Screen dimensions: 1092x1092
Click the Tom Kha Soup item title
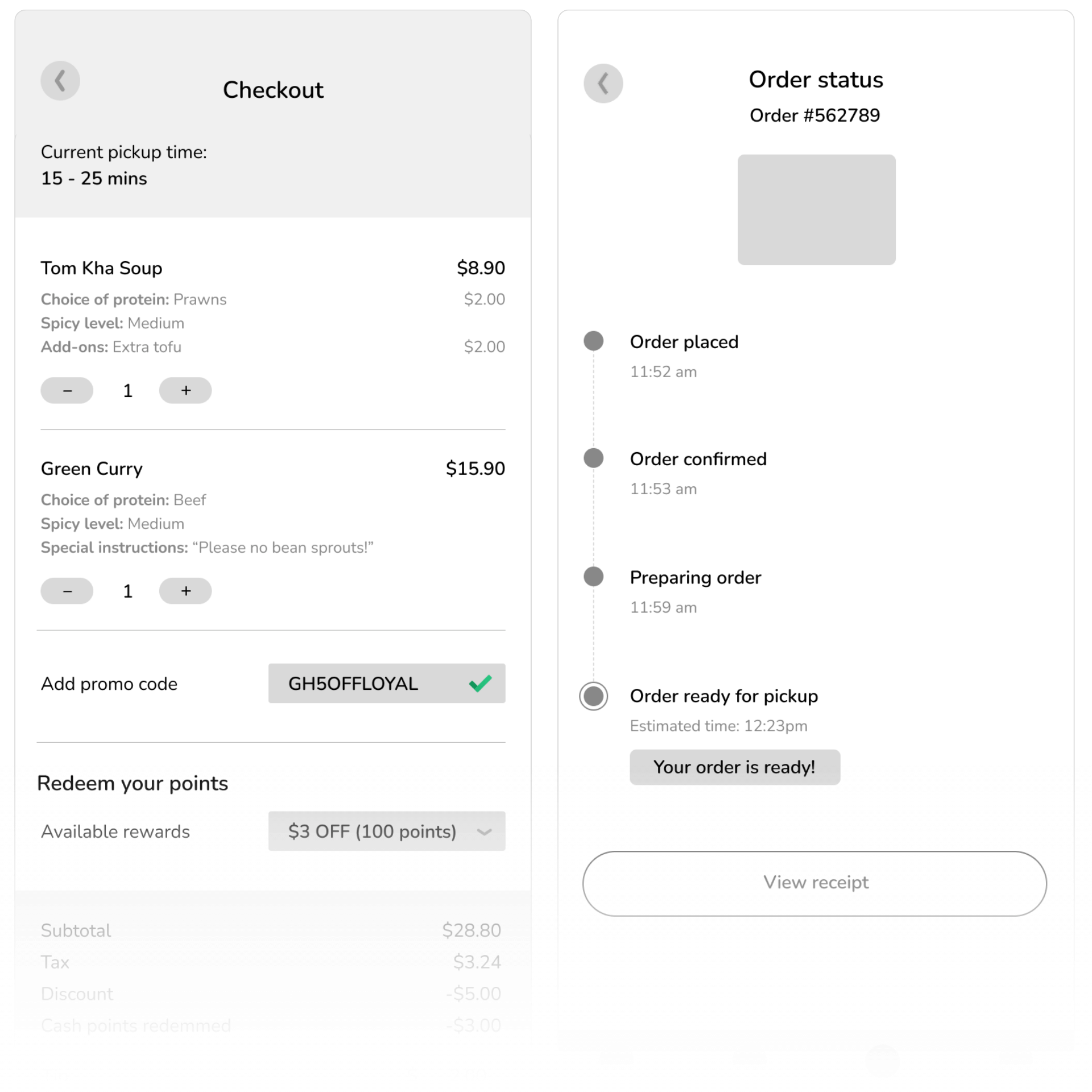pyautogui.click(x=102, y=268)
